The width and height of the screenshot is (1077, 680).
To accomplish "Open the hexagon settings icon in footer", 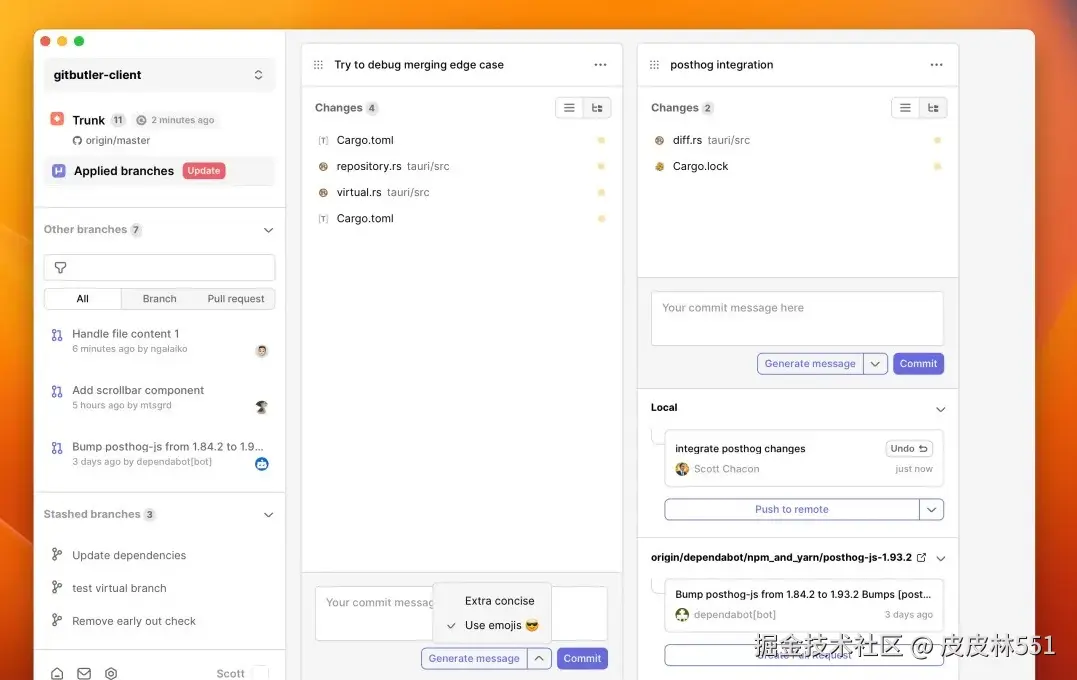I will (x=111, y=673).
